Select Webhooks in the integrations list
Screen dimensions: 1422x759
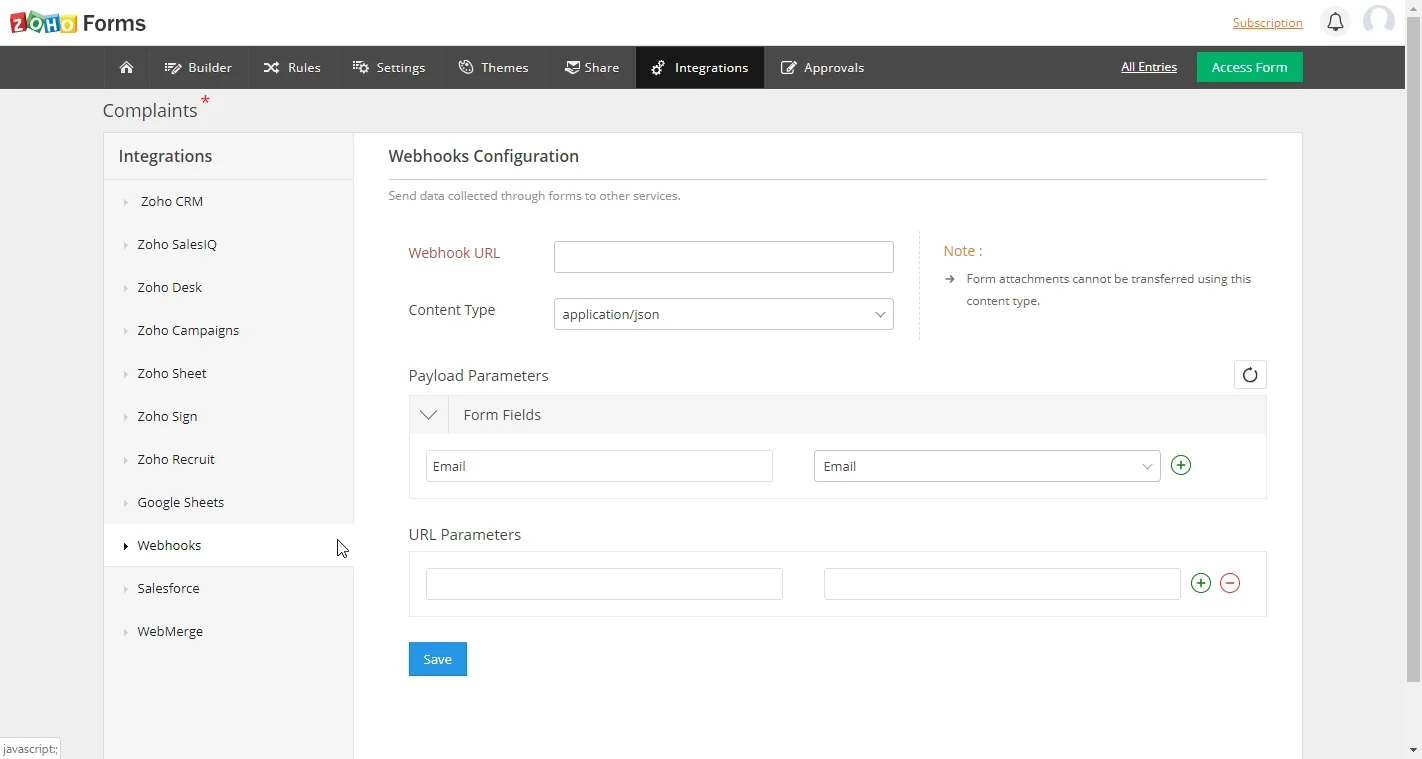(x=228, y=545)
